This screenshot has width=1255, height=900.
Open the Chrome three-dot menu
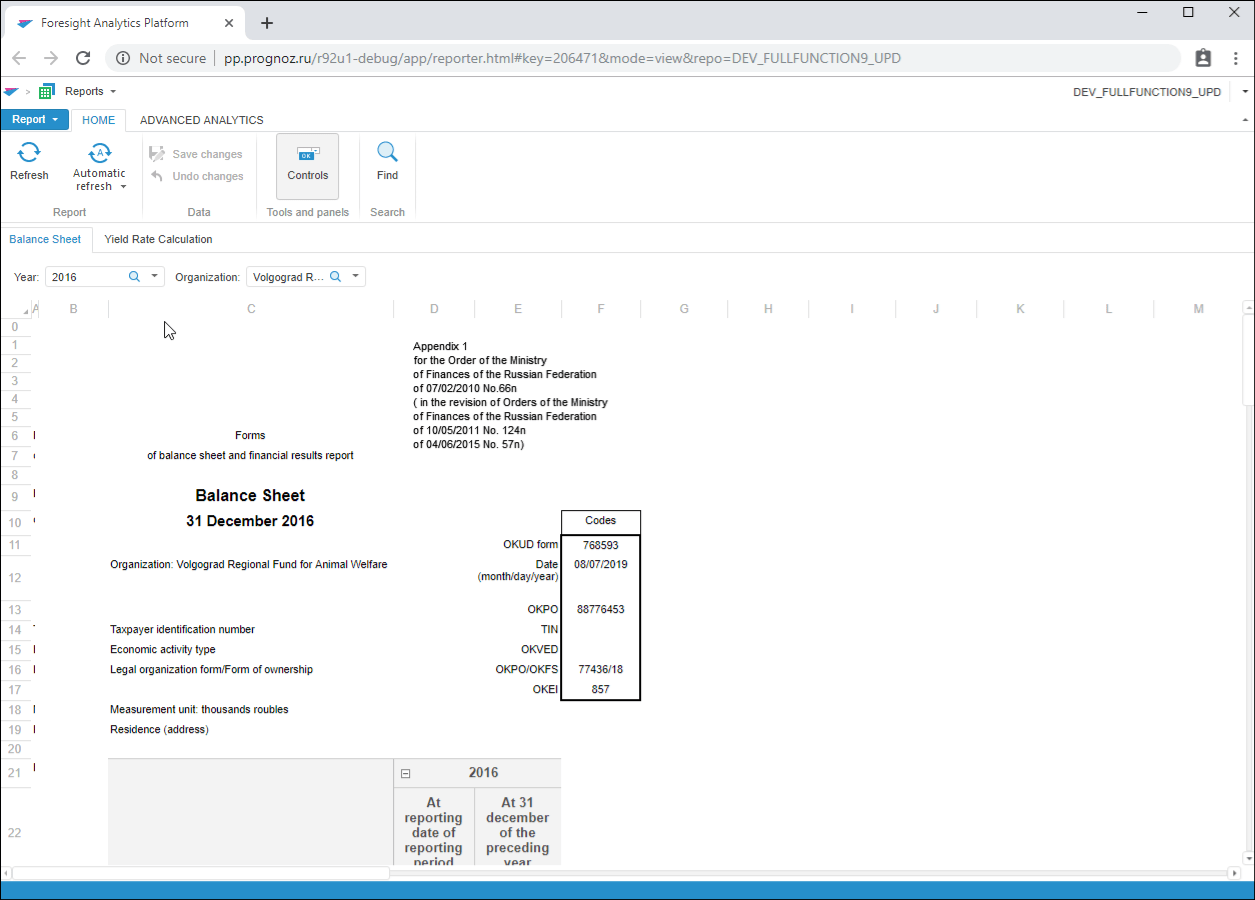click(x=1234, y=58)
